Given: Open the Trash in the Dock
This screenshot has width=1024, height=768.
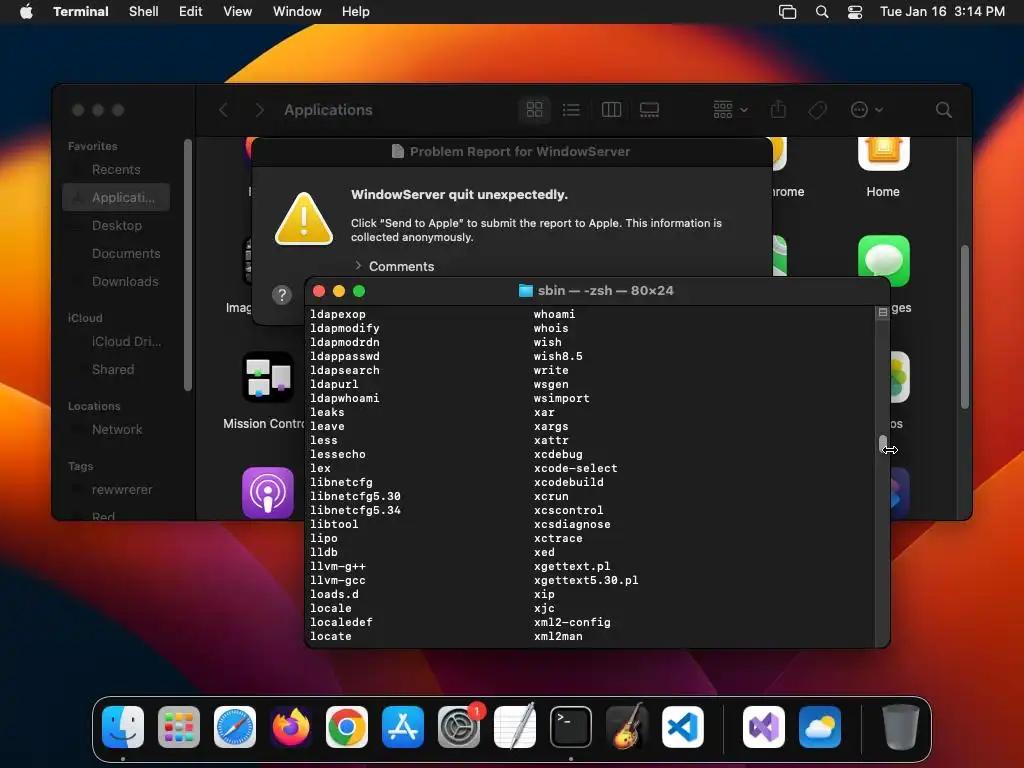Looking at the screenshot, I should [901, 727].
